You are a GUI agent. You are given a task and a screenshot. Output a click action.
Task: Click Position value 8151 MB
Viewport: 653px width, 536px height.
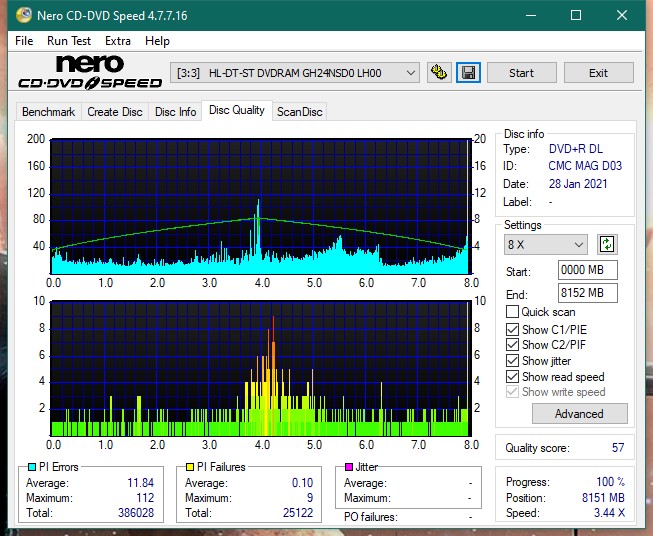[x=603, y=498]
